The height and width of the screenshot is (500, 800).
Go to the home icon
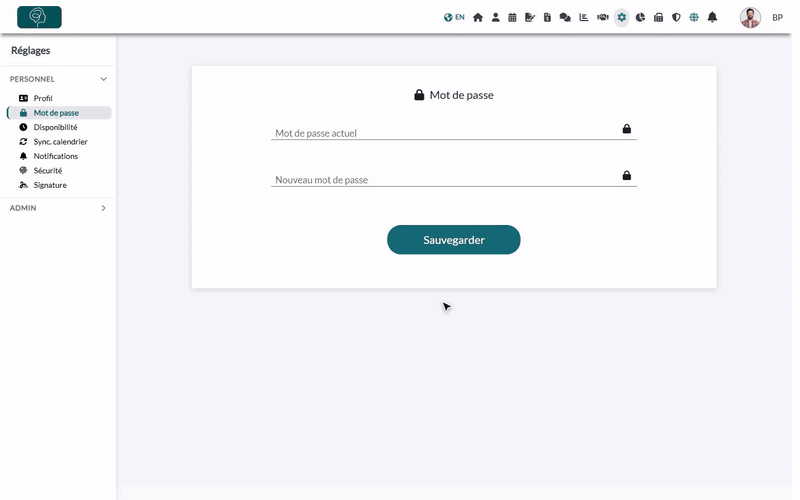coord(478,17)
